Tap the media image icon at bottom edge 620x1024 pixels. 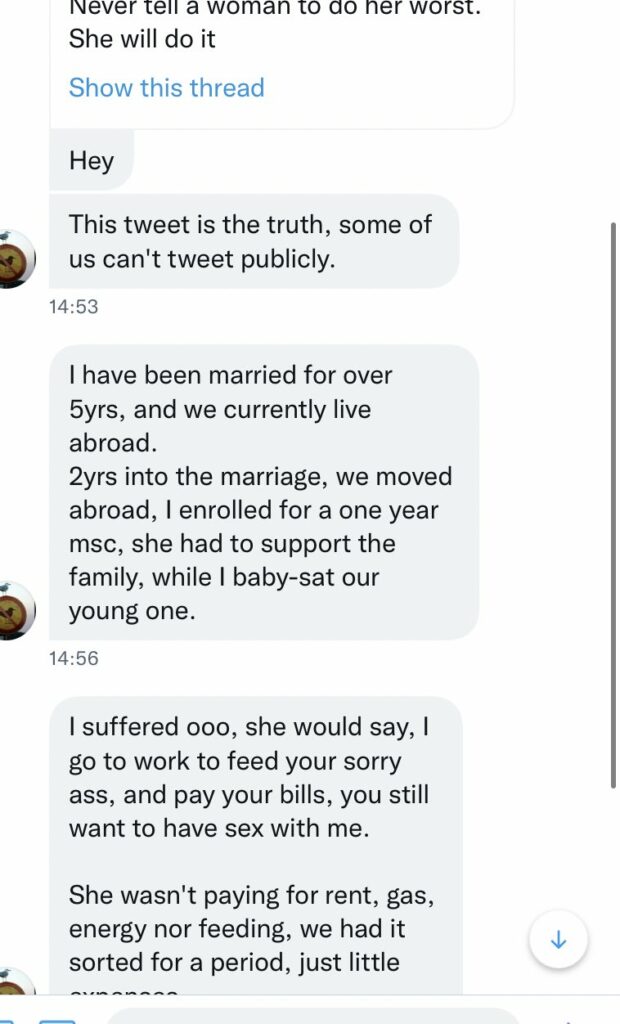pyautogui.click(x=57, y=1018)
